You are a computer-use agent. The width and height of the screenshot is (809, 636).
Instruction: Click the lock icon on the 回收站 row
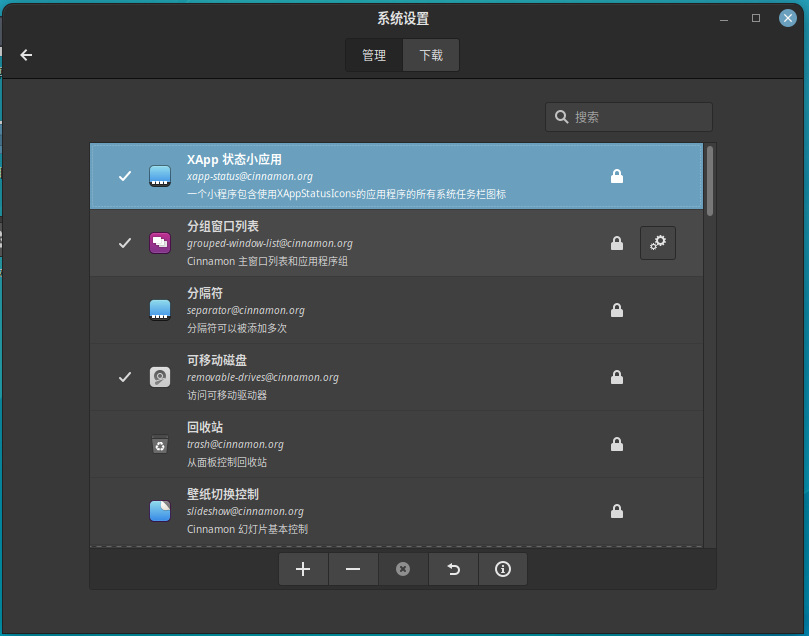tap(617, 444)
